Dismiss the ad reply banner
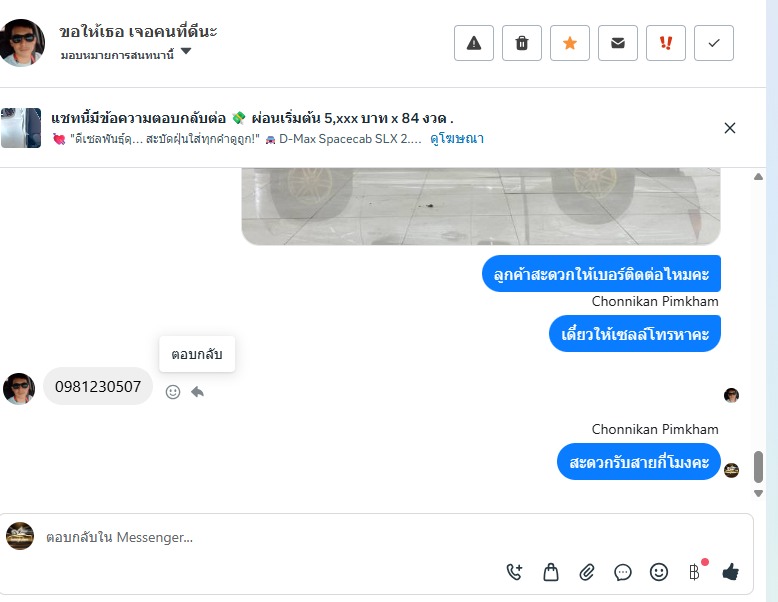 pos(729,128)
